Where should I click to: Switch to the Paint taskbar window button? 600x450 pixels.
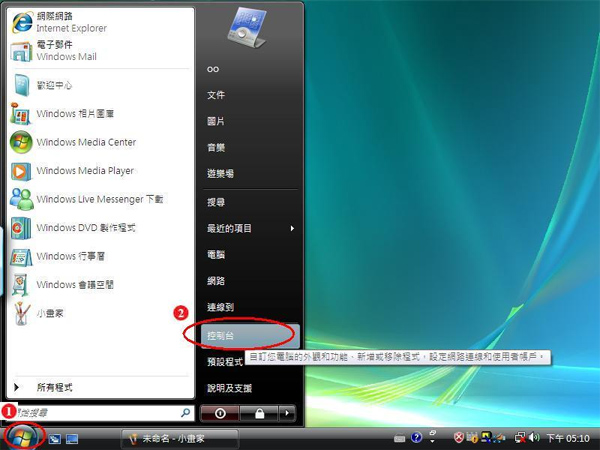point(180,438)
